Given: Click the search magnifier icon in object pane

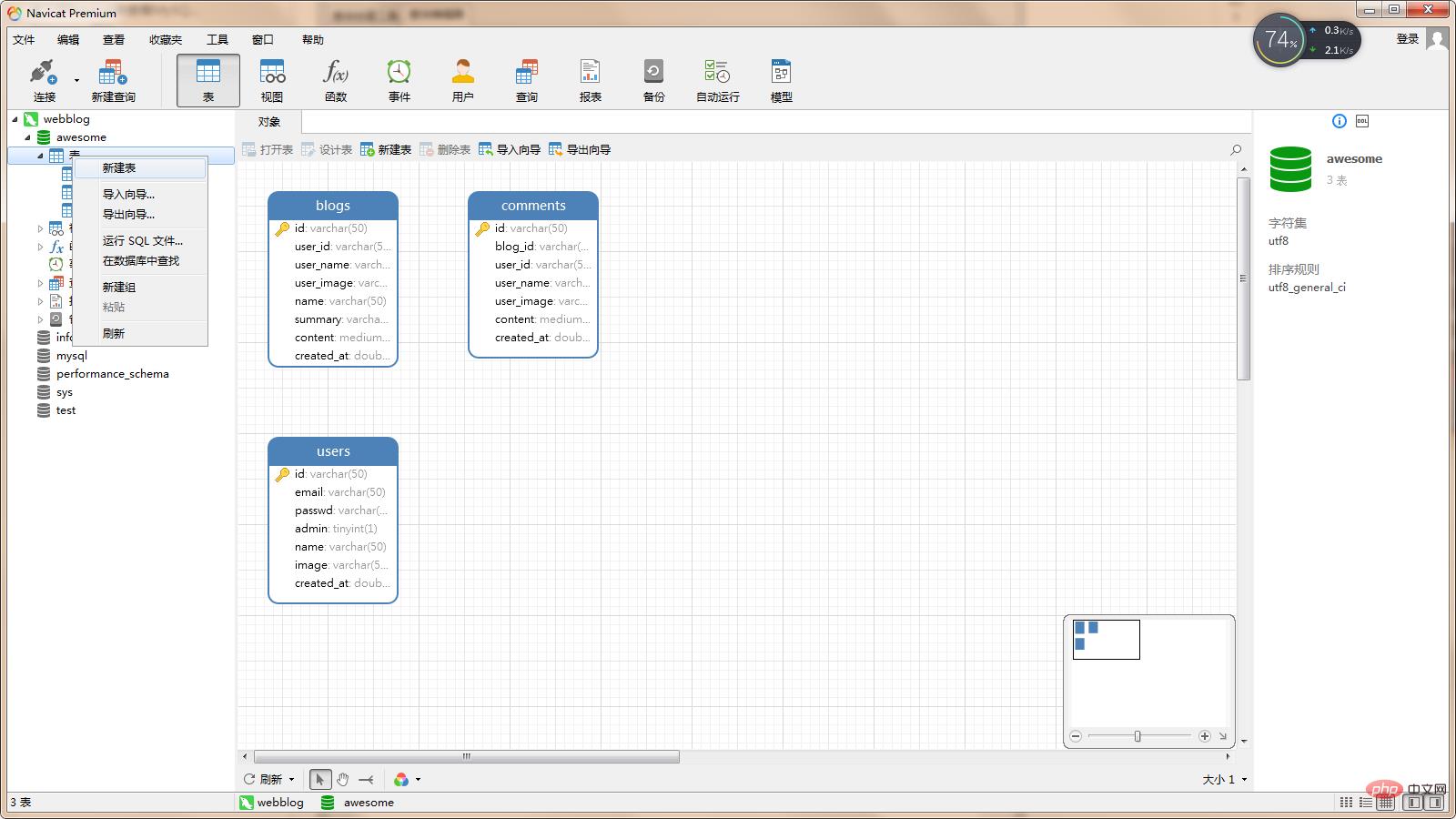Looking at the screenshot, I should coord(1236,149).
